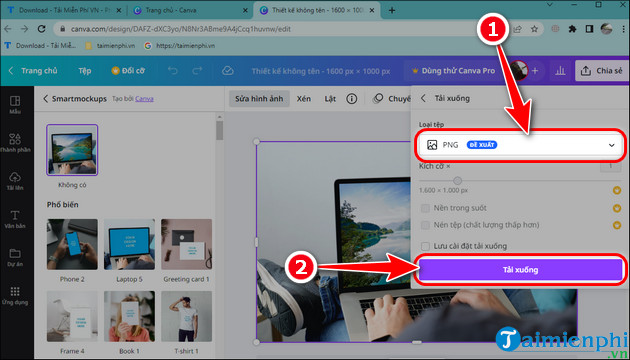Screen dimensions: 630x360
Task: Open the PNG file type dropdown
Action: point(521,145)
